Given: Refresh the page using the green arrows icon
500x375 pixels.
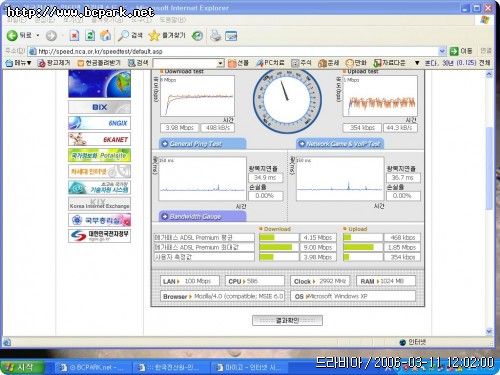Looking at the screenshot, I should 90,35.
